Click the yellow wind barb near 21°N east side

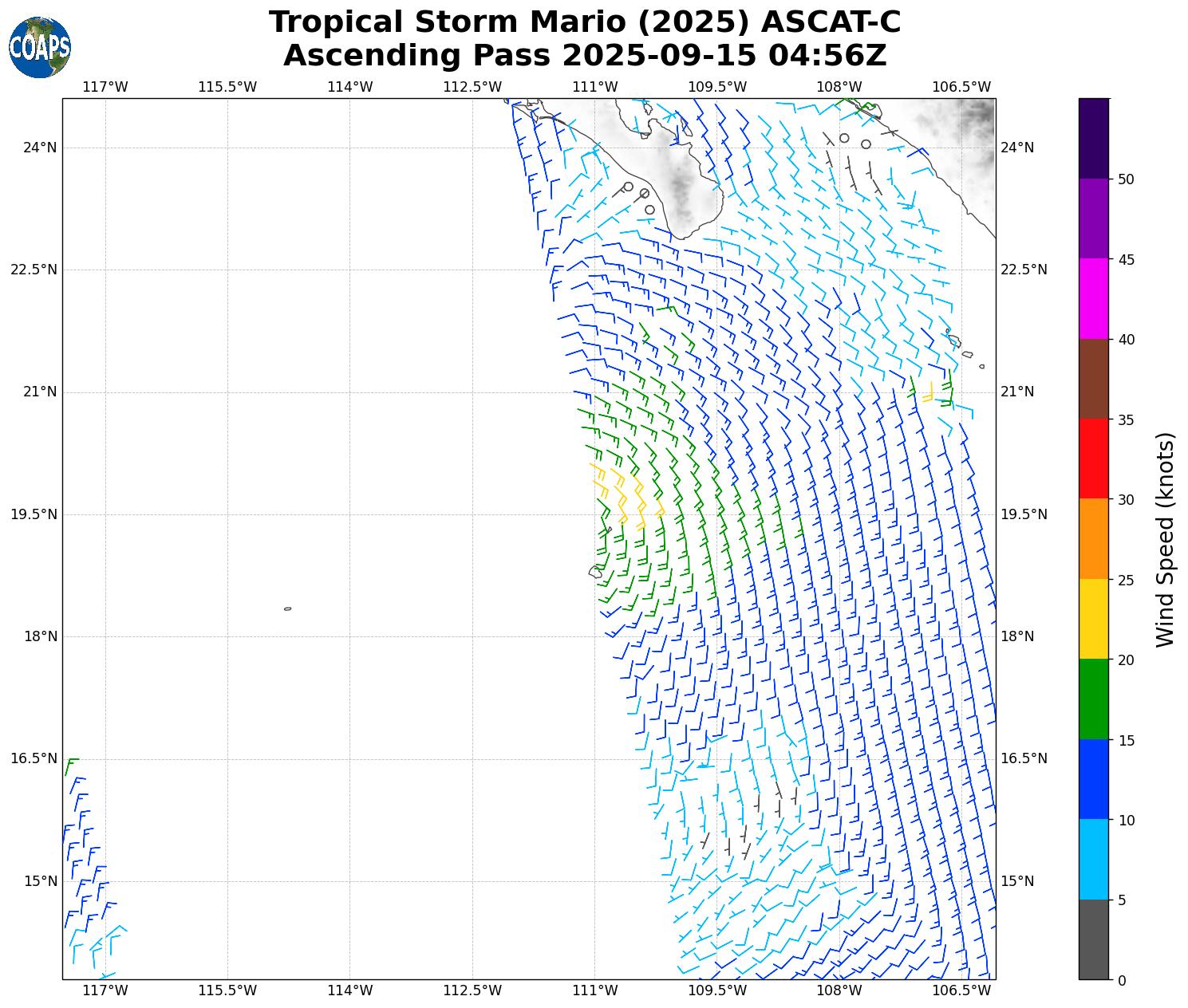pyautogui.click(x=929, y=393)
